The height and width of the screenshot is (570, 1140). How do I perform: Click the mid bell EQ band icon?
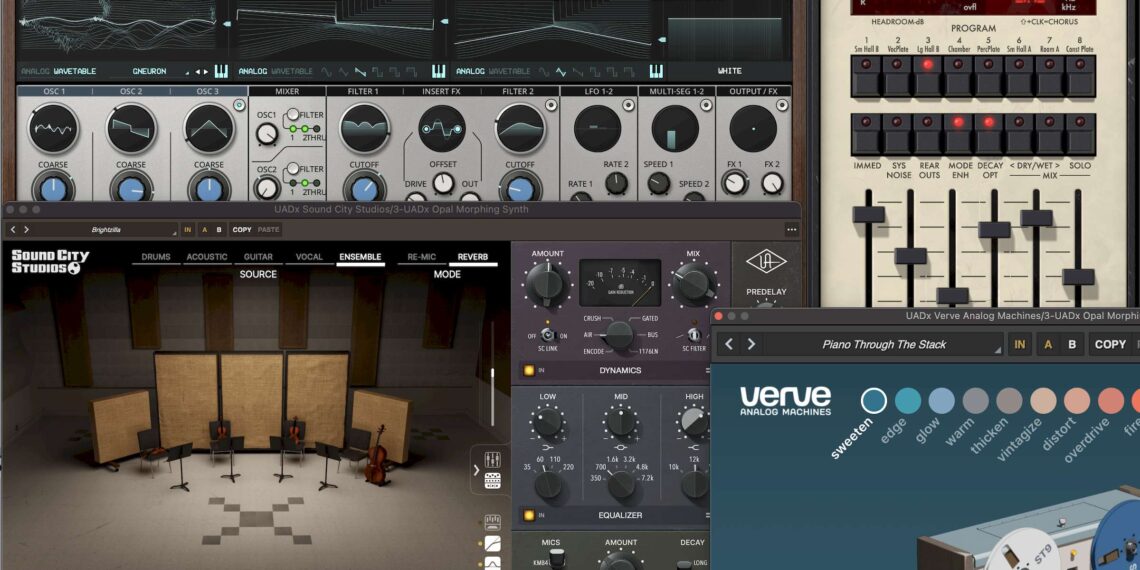(621, 447)
